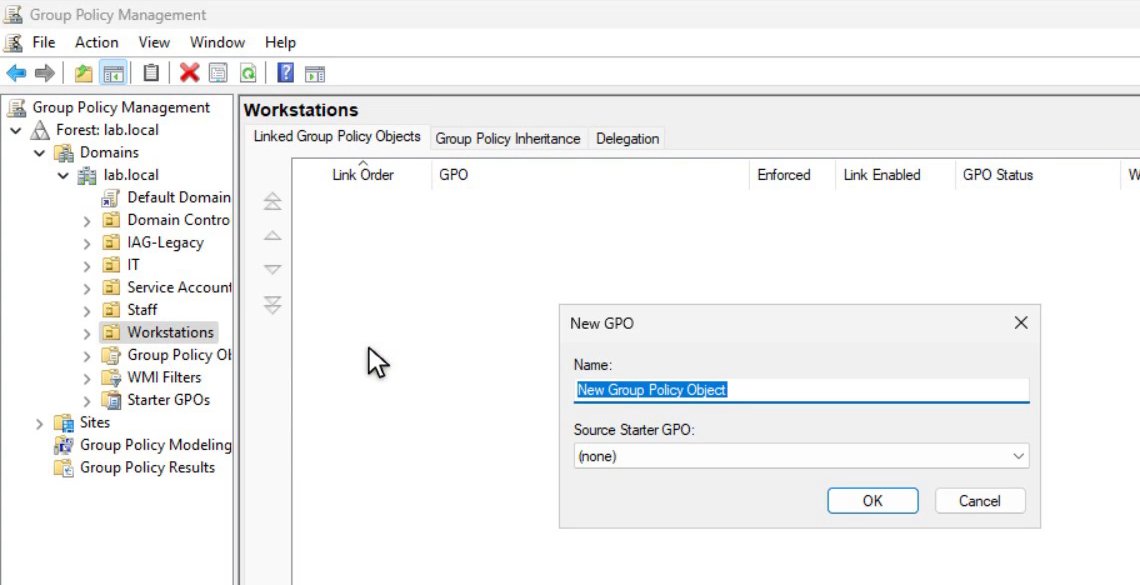This screenshot has width=1140, height=585.
Task: Click the Up one level folder icon
Action: tap(84, 73)
